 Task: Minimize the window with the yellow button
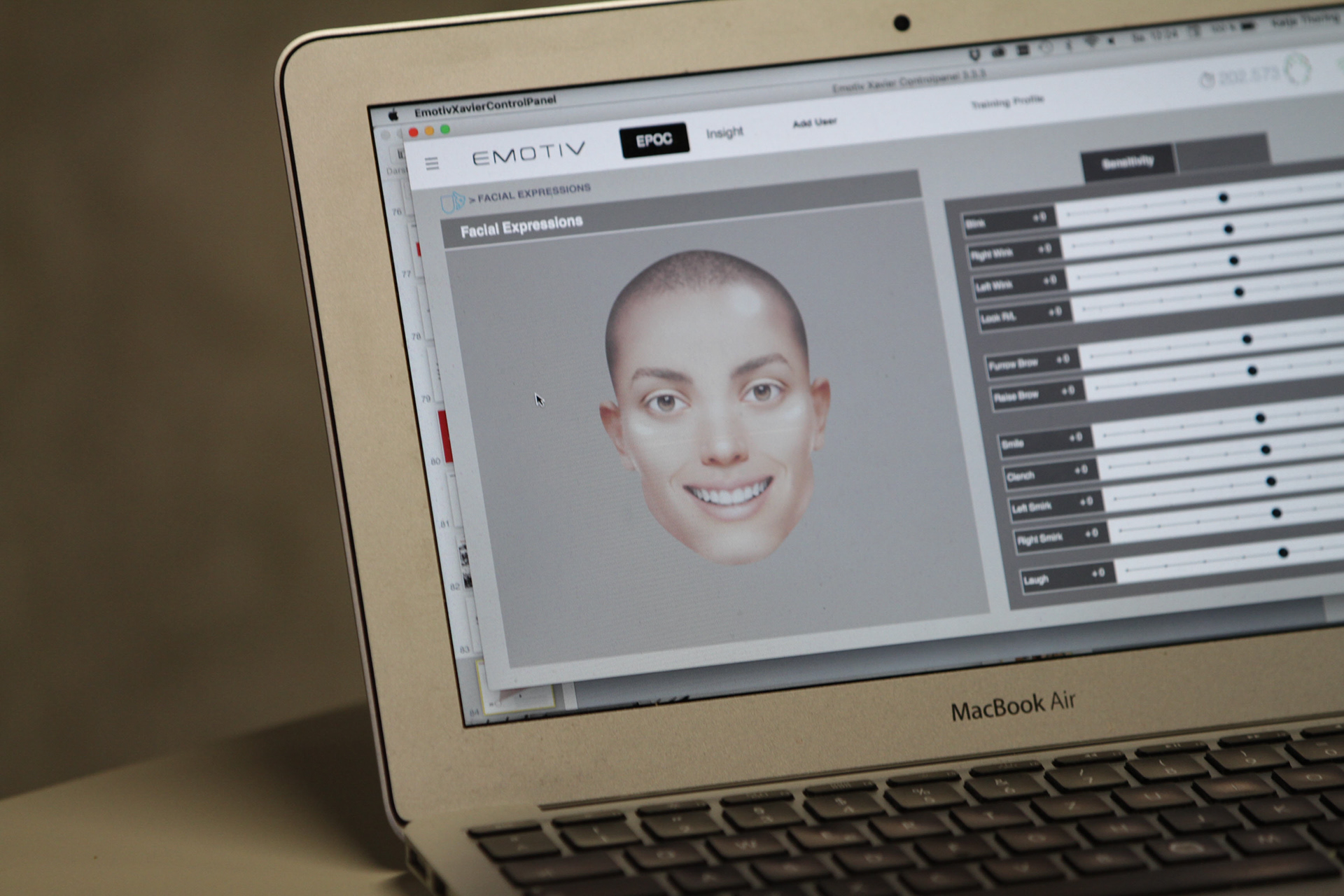click(429, 131)
